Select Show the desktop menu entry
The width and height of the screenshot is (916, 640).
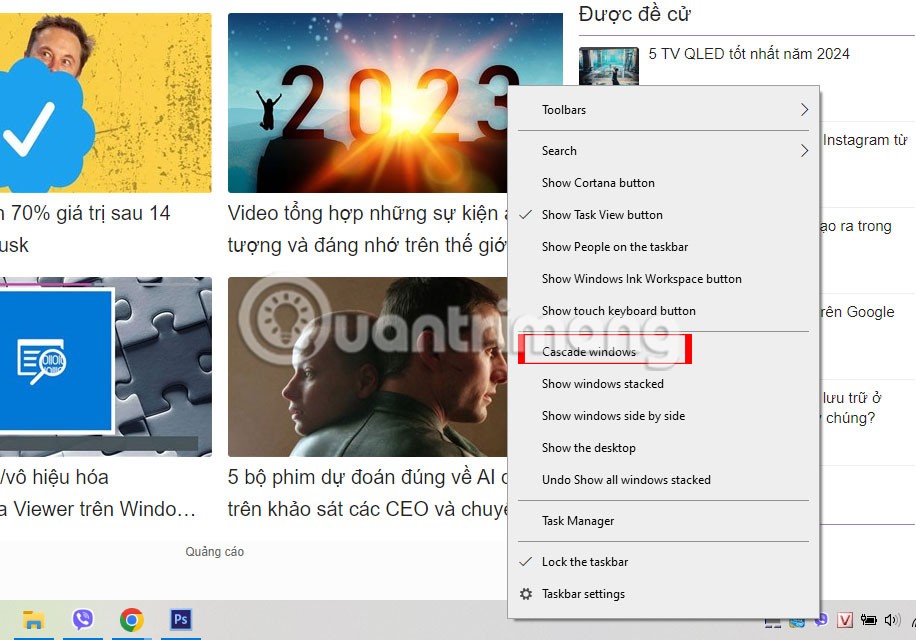click(x=588, y=448)
